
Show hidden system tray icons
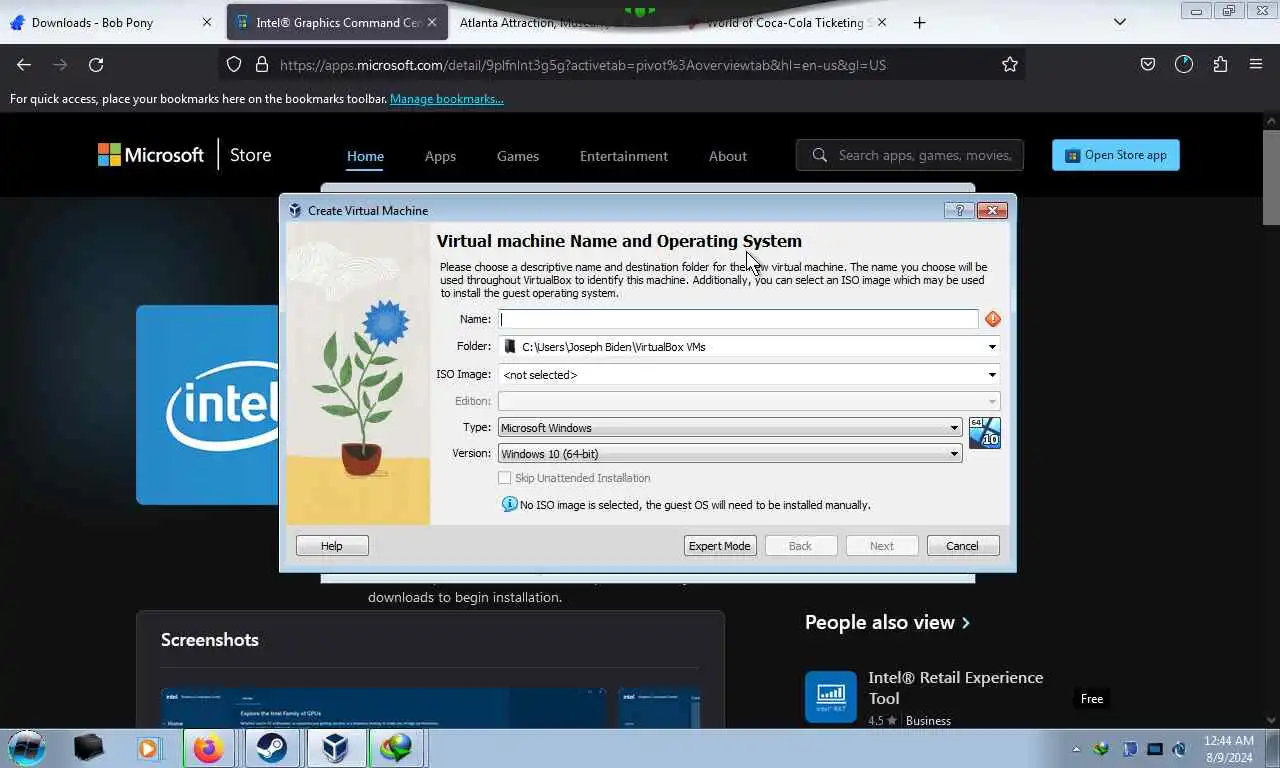point(1076,749)
